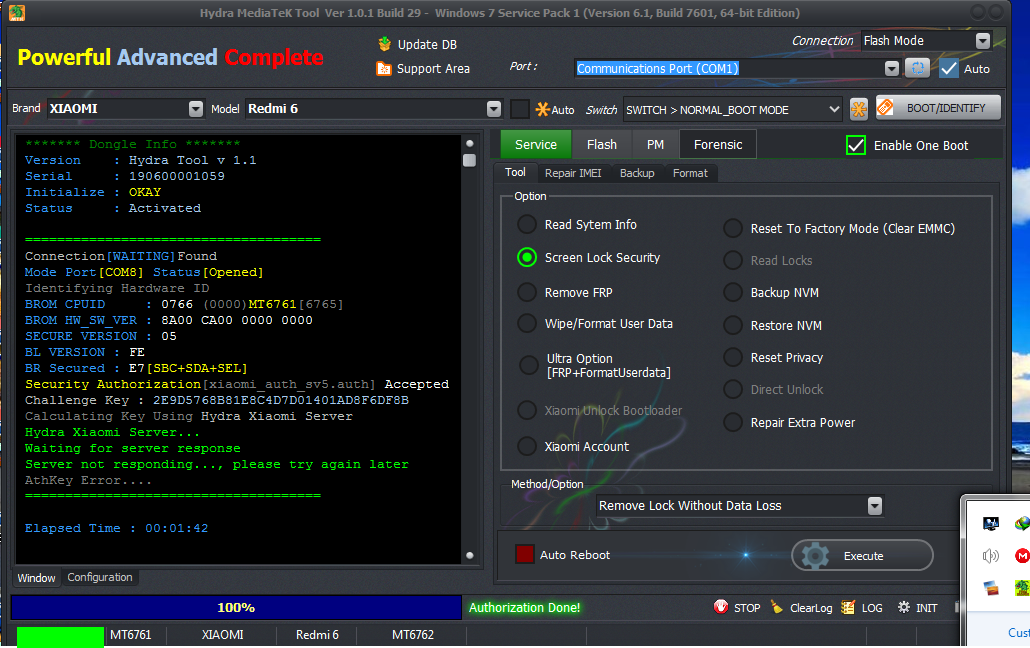Open the Format sub-tab
The height and width of the screenshot is (648, 1030).
tap(690, 173)
